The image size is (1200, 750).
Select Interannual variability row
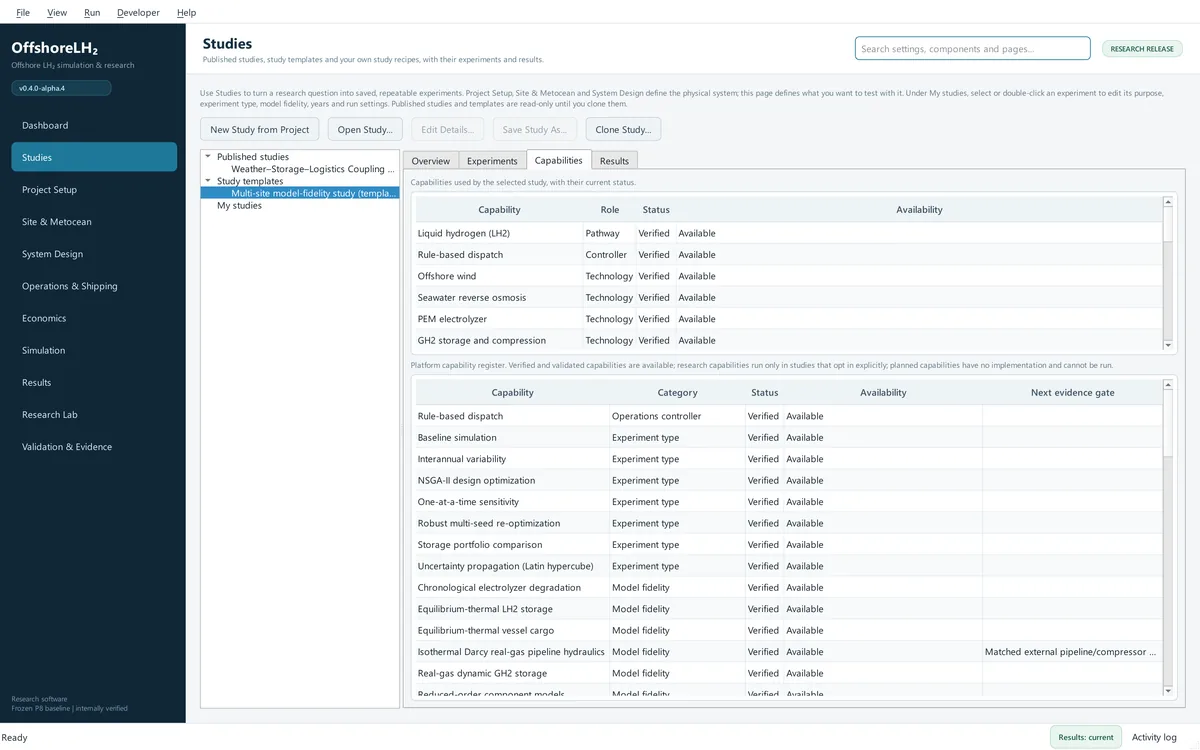[x=789, y=459]
